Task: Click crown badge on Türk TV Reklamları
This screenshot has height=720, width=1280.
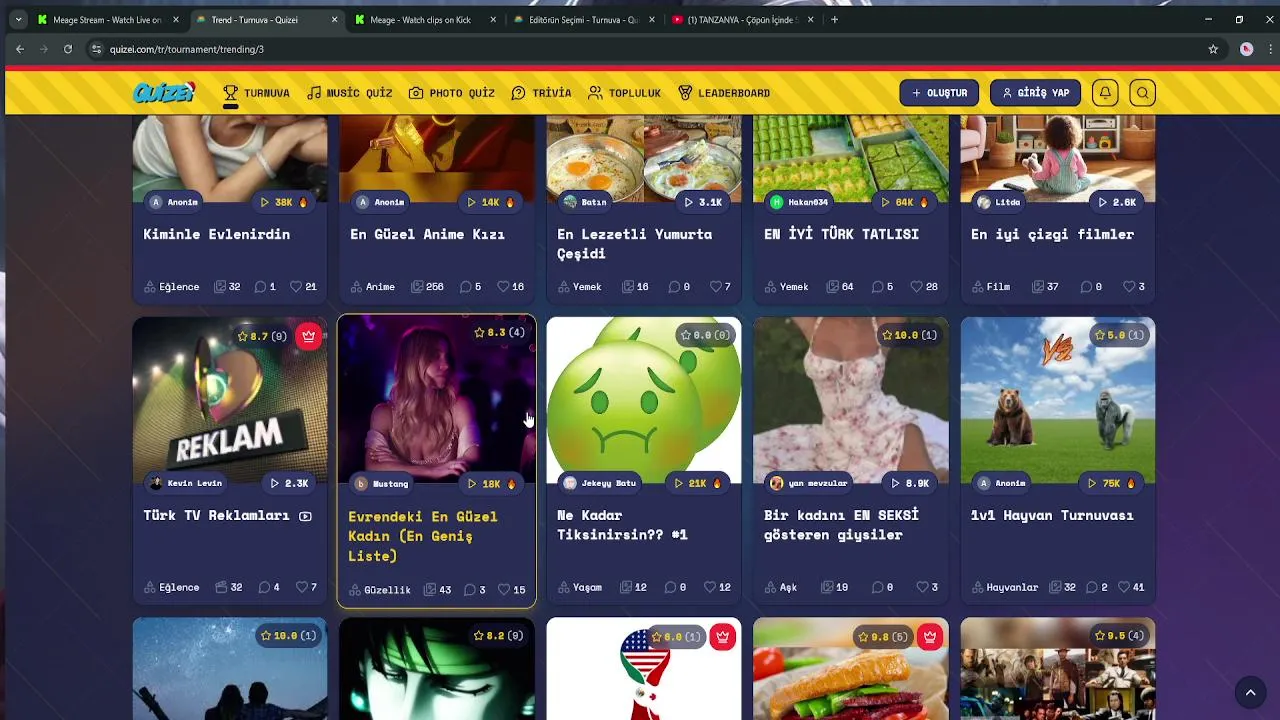Action: pyautogui.click(x=309, y=336)
